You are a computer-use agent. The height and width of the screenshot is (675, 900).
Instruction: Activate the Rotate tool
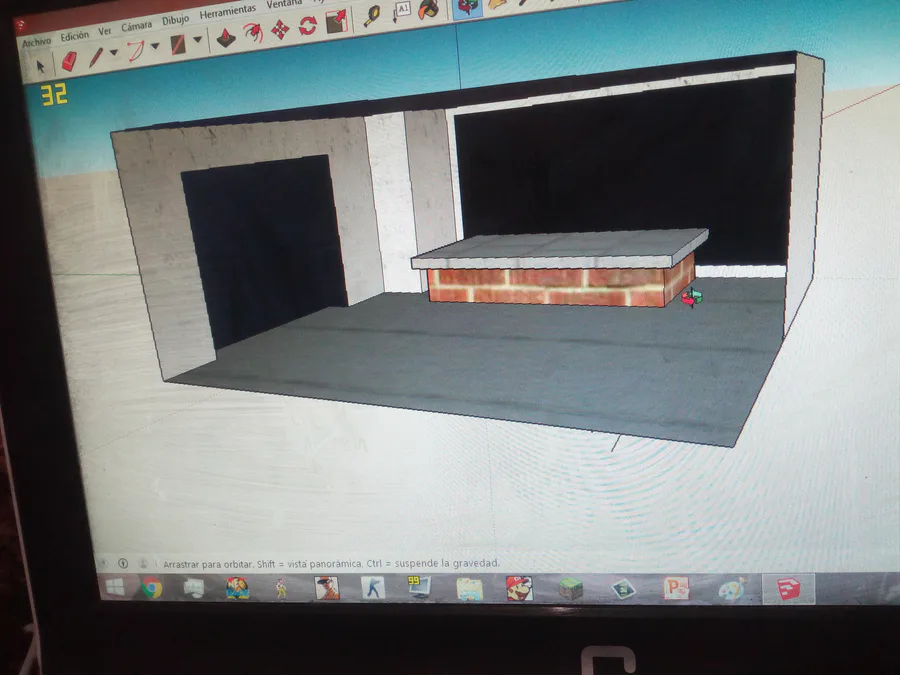point(308,25)
